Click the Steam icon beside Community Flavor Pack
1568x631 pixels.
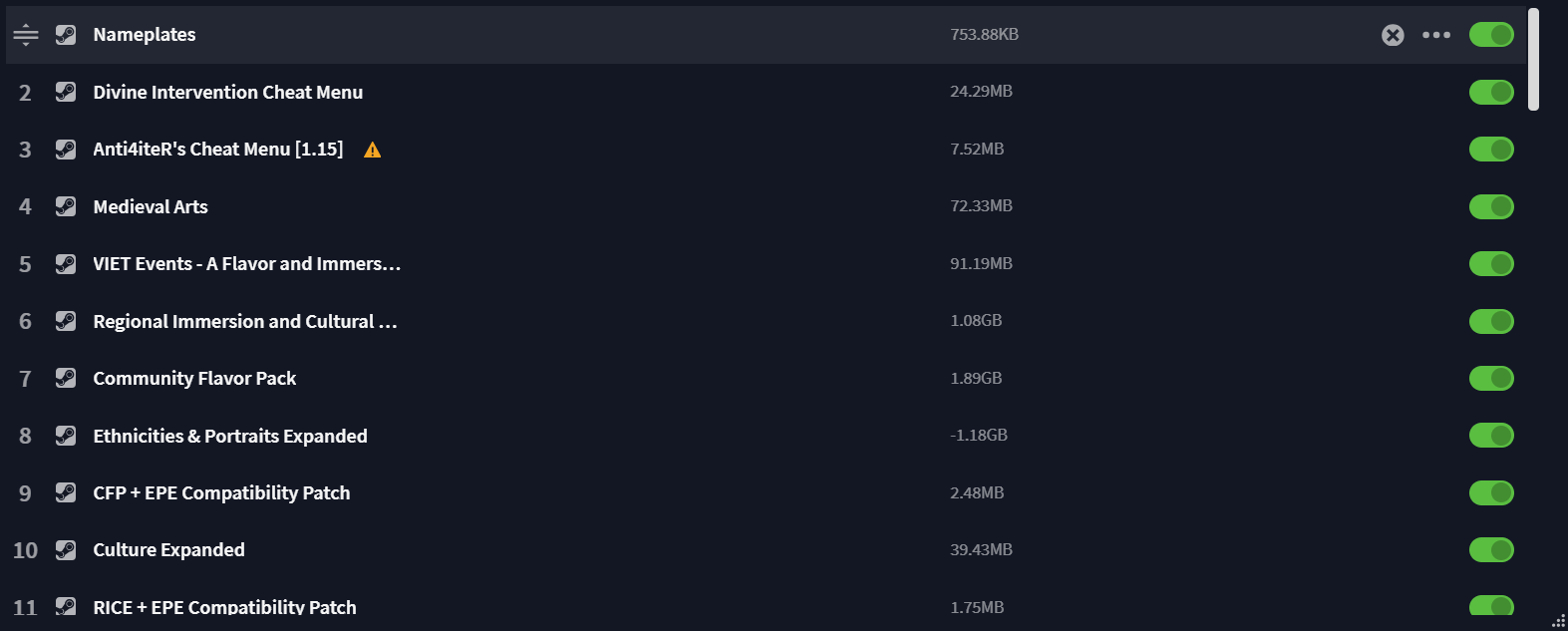pyautogui.click(x=66, y=378)
